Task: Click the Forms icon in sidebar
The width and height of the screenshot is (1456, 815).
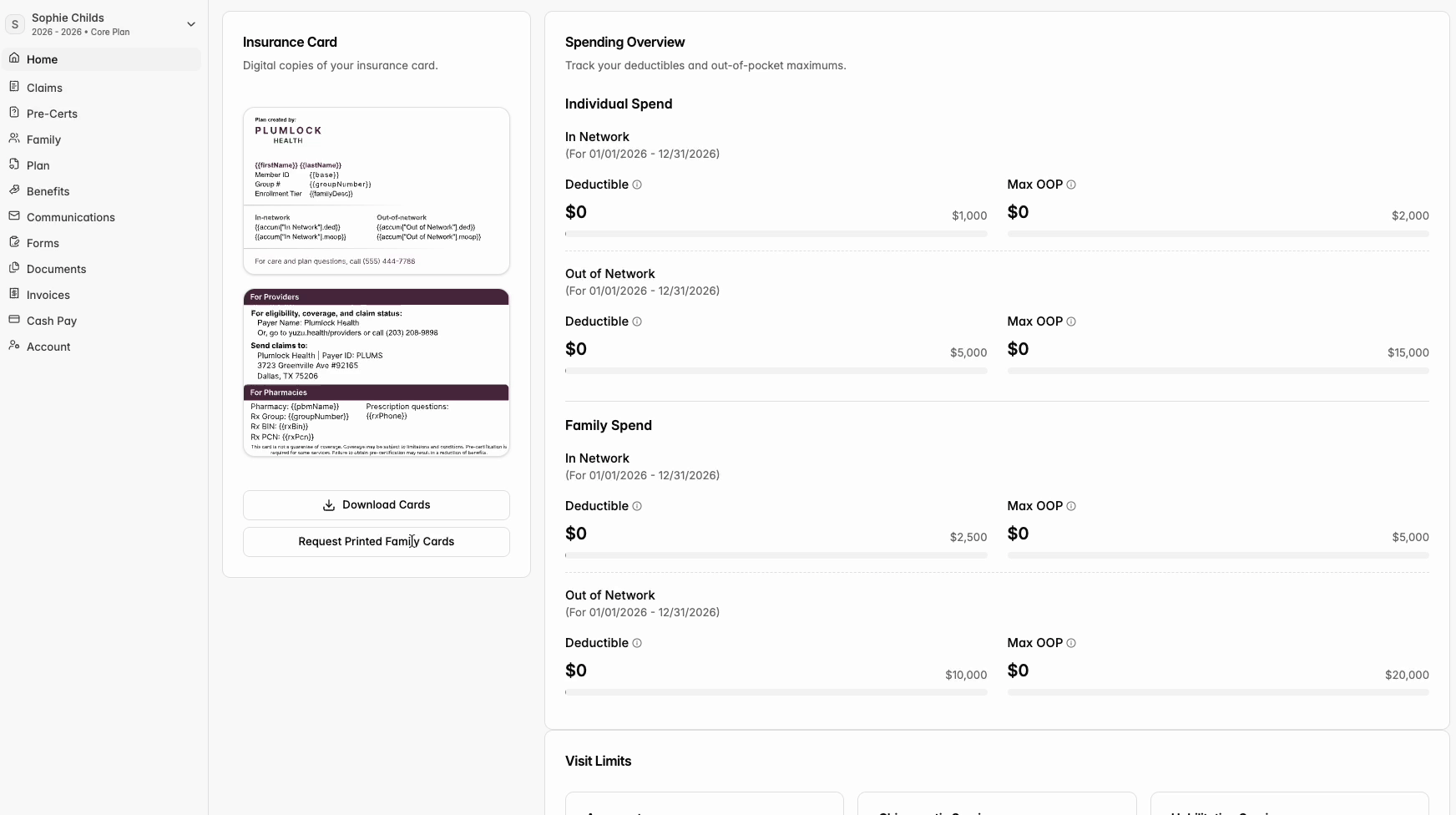Action: pyautogui.click(x=14, y=242)
